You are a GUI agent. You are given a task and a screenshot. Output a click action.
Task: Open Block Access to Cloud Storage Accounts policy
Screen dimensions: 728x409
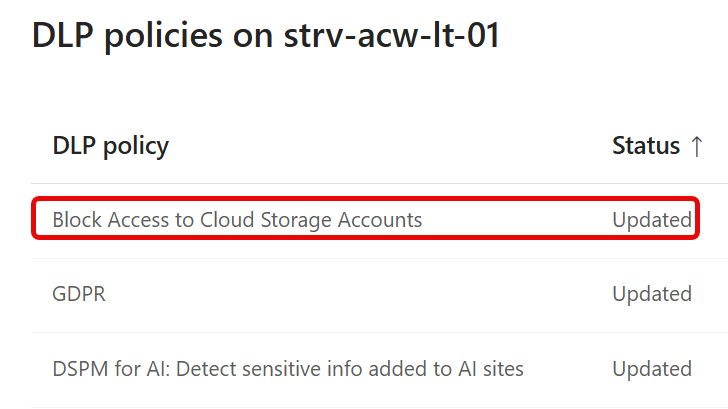click(237, 220)
